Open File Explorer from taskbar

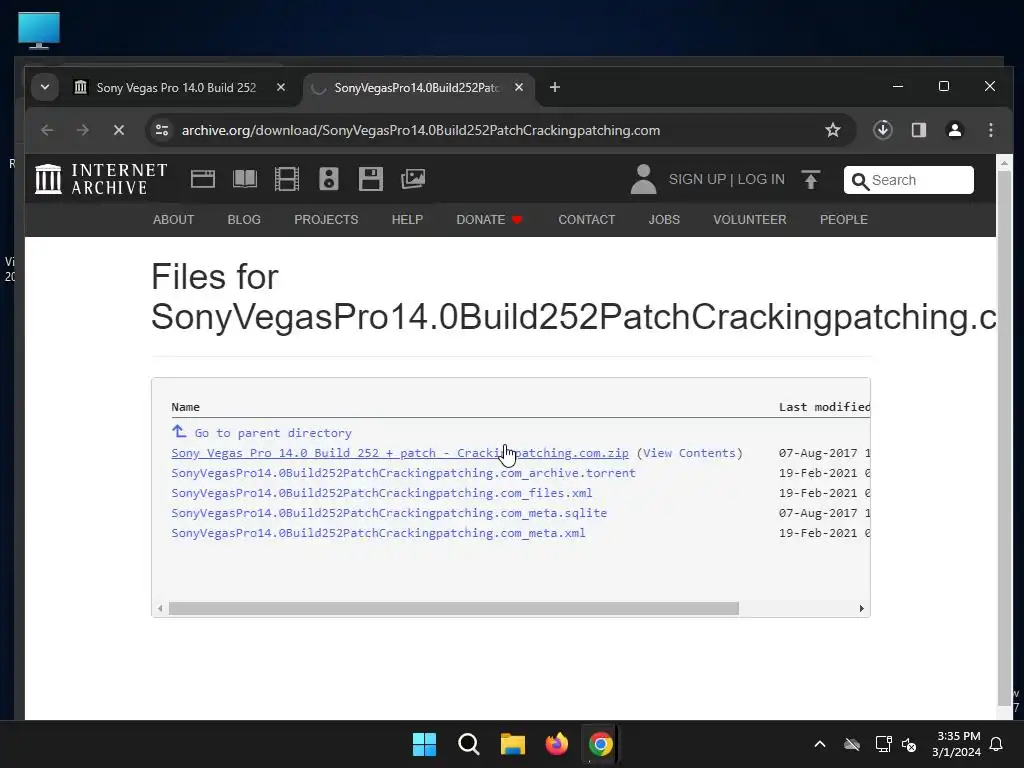point(513,744)
